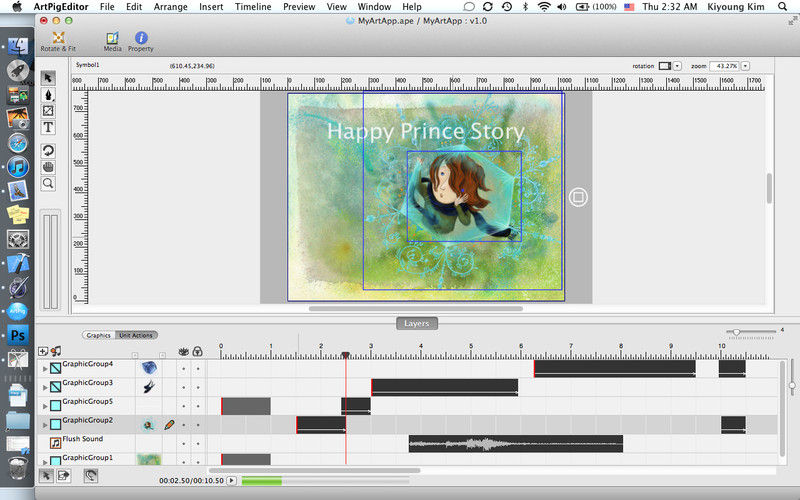Click the canvas horizontal scrollbar

tap(416, 308)
